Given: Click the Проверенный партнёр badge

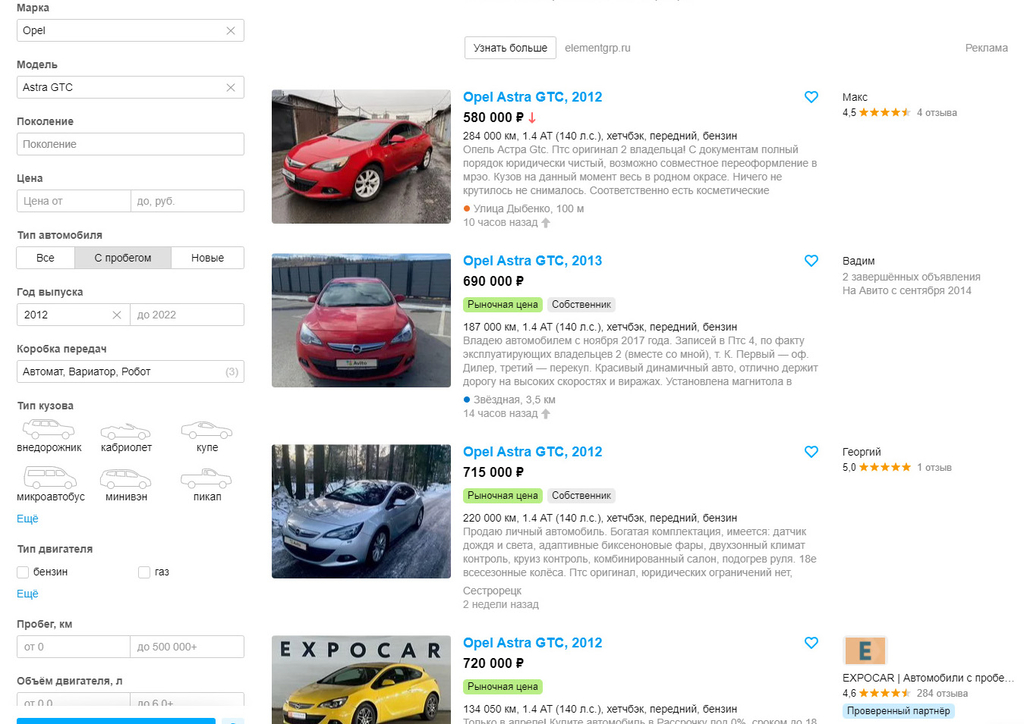Looking at the screenshot, I should pyautogui.click(x=898, y=711).
